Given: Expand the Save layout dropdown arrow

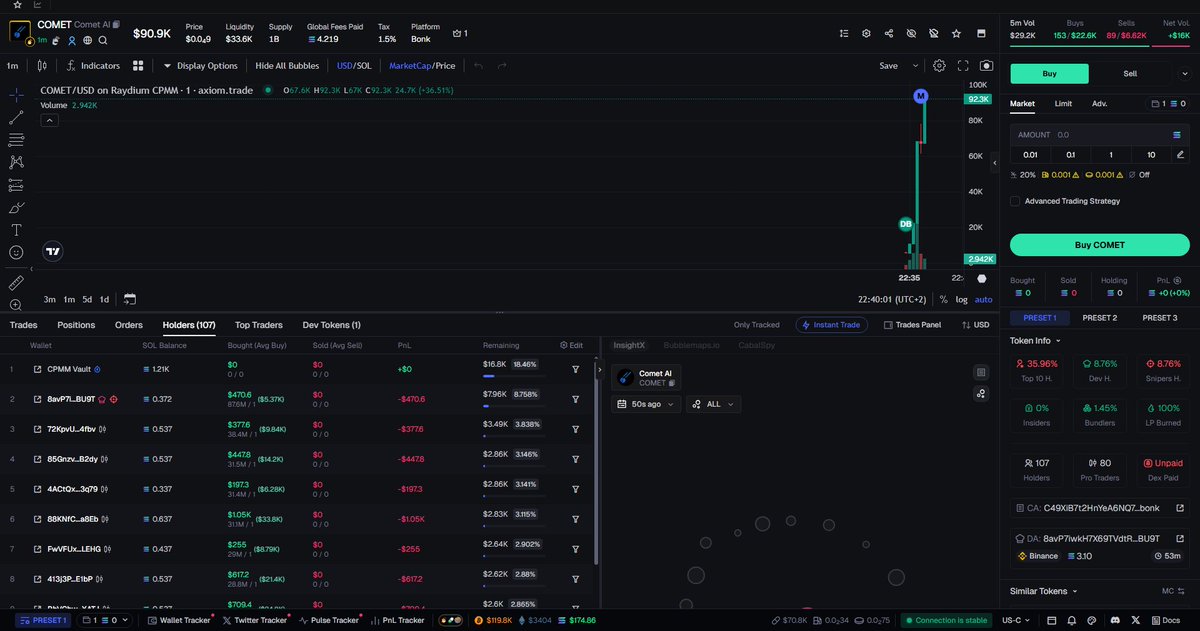Looking at the screenshot, I should pos(914,66).
